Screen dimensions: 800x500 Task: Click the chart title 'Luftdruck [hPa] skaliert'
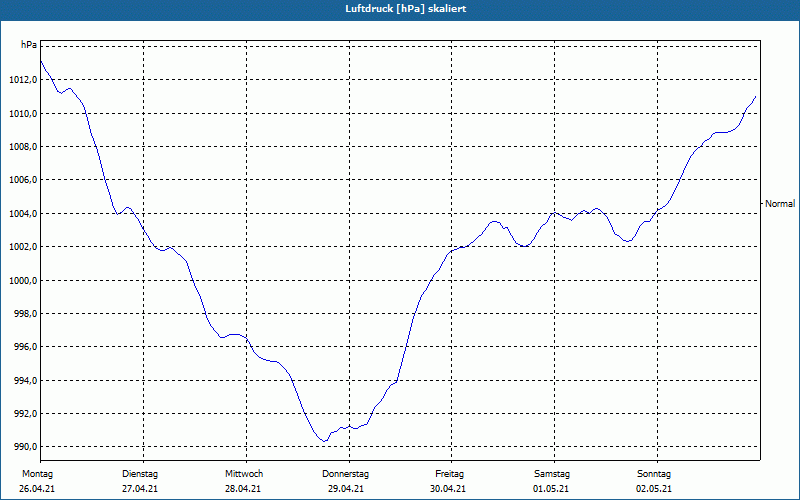coord(406,9)
